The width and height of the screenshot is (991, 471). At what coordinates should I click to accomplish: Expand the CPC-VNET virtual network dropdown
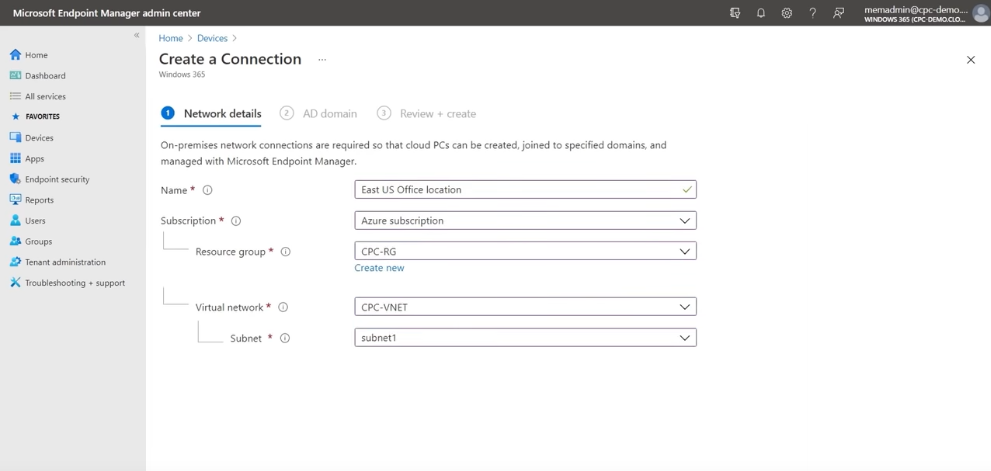tap(525, 307)
